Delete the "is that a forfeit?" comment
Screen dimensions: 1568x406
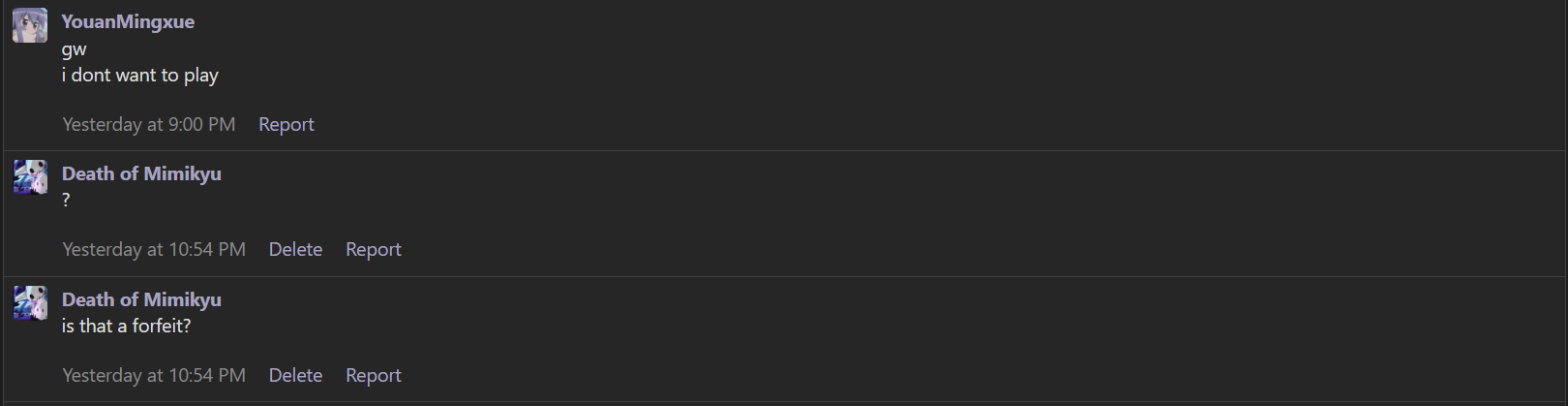(x=295, y=375)
